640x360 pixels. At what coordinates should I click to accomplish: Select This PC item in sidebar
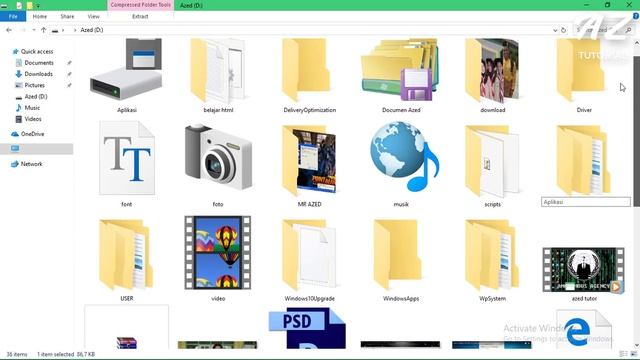[37, 149]
